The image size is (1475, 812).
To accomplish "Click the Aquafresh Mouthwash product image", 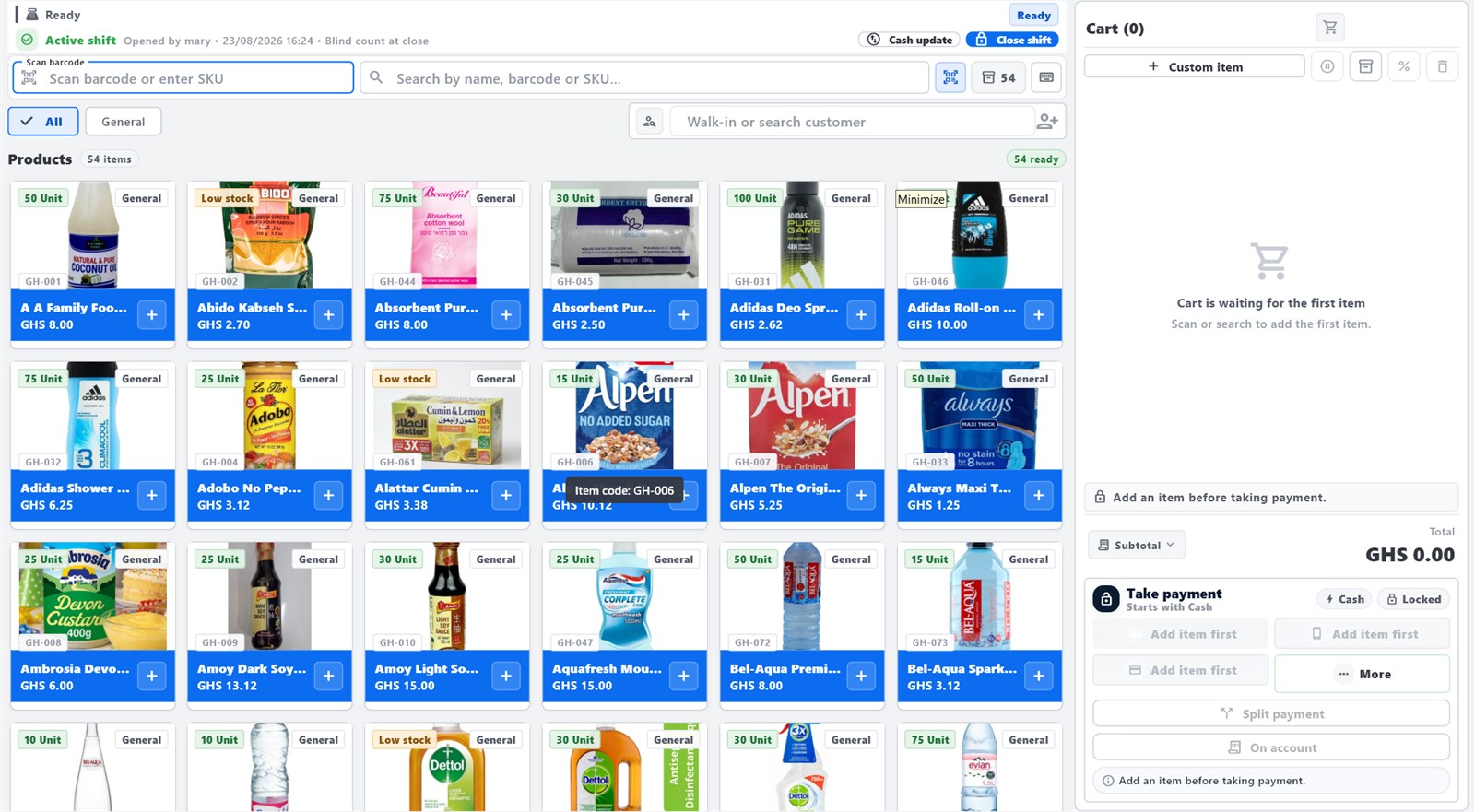I will (625, 596).
